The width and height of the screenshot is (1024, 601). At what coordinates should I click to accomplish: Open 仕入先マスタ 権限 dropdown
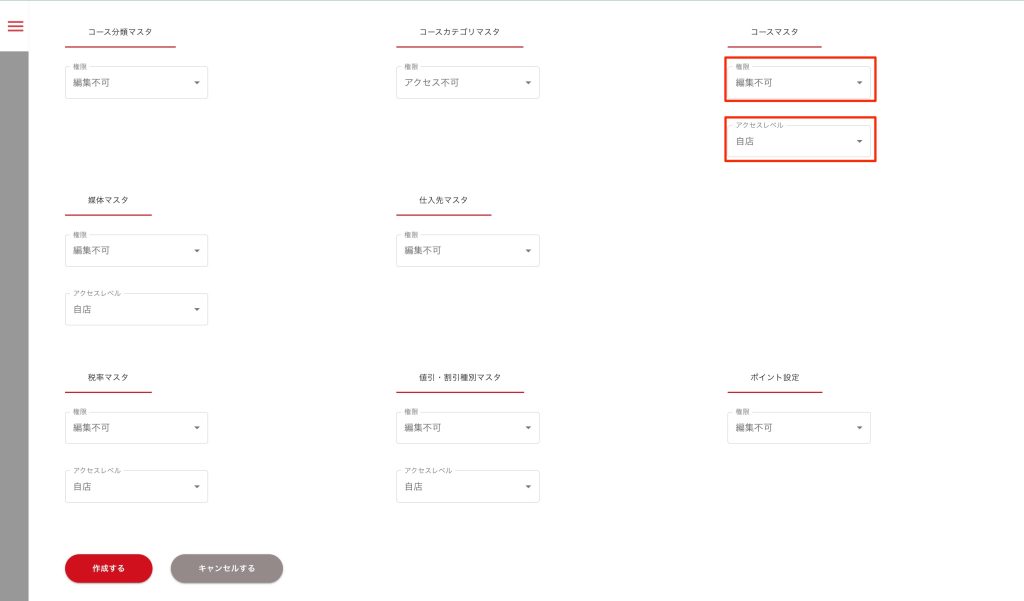click(467, 251)
